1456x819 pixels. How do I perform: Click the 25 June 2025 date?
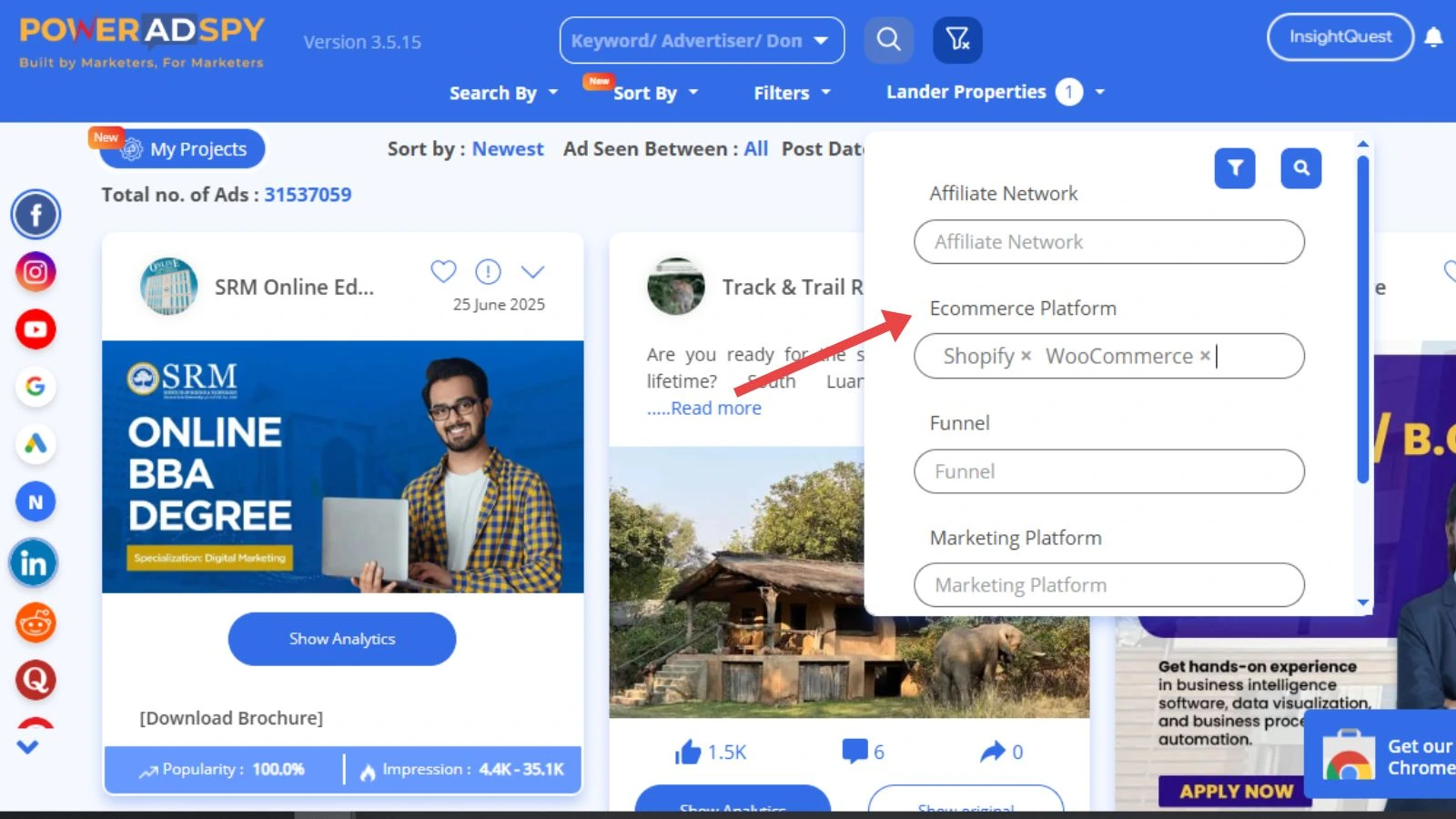pyautogui.click(x=499, y=305)
